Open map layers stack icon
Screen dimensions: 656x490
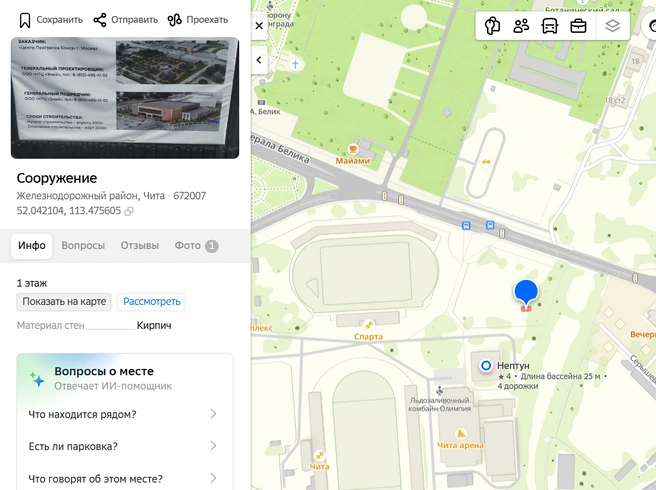point(612,26)
